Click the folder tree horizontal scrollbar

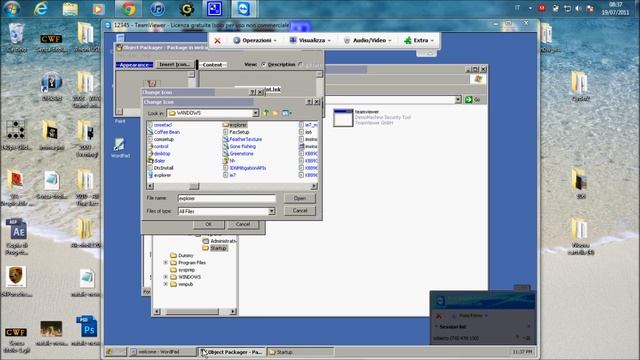[192, 312]
